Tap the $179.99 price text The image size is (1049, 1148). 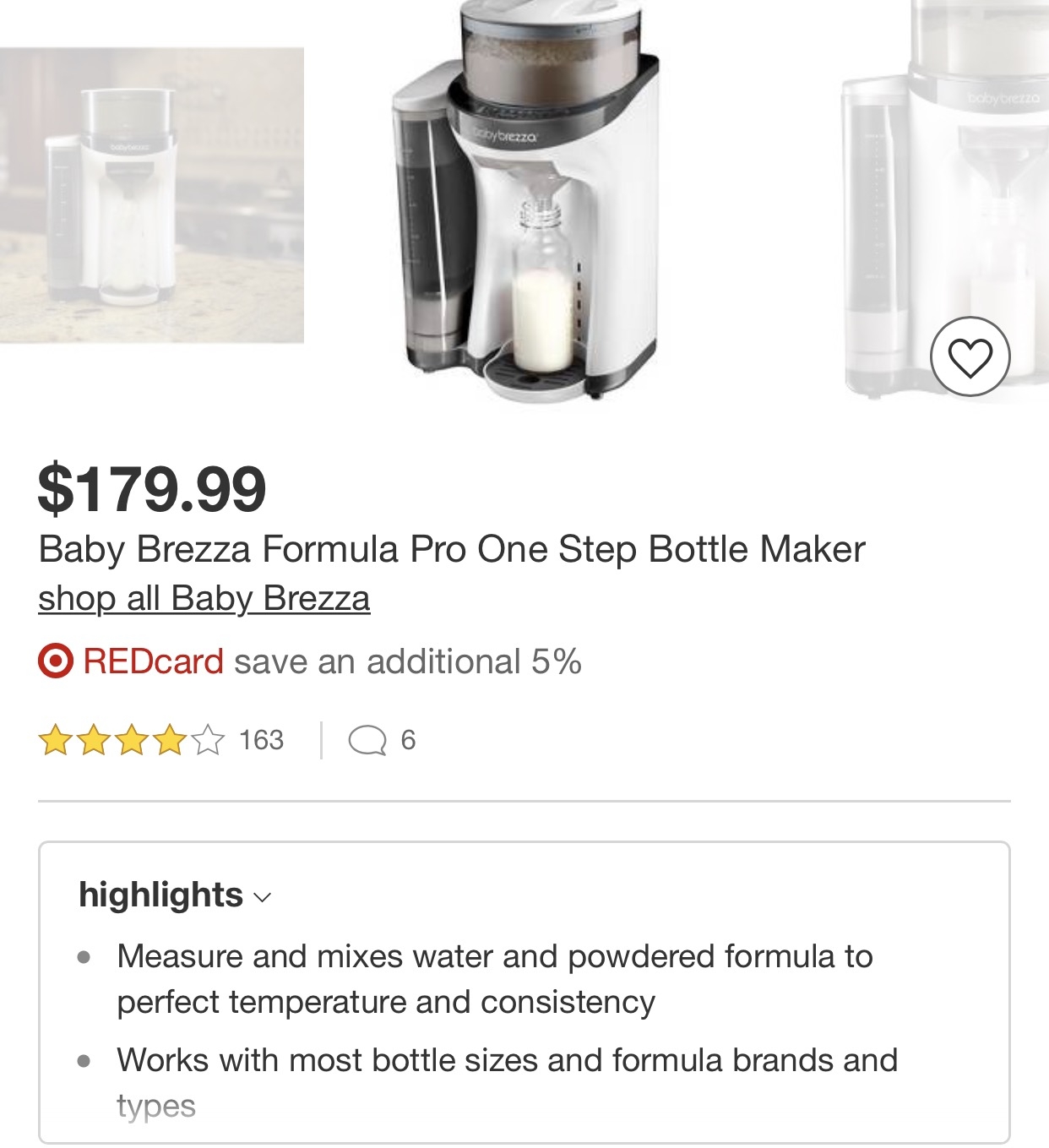[x=152, y=488]
